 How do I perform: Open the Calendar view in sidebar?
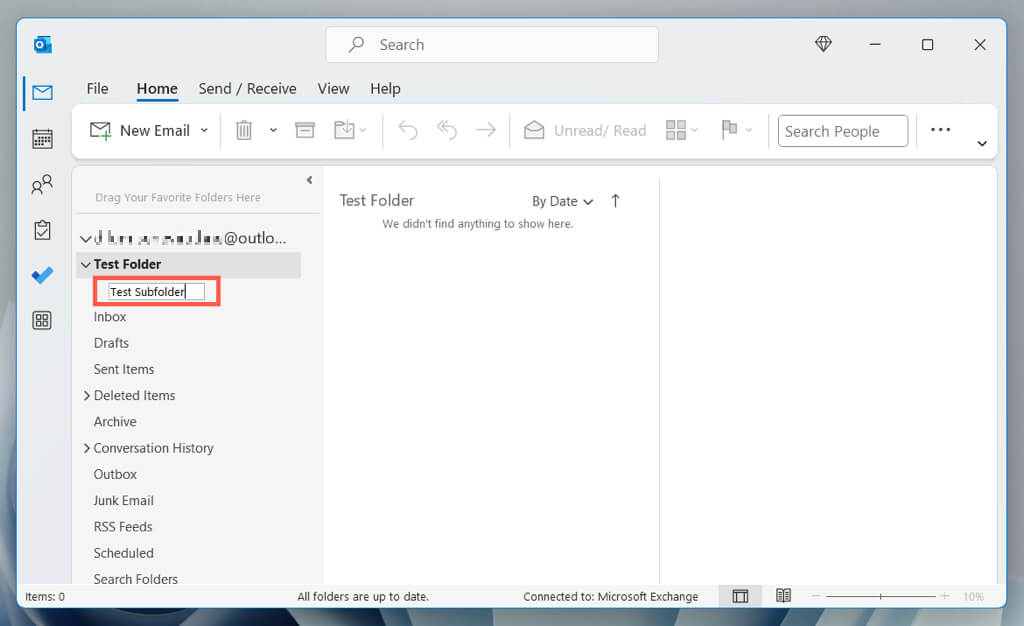click(x=42, y=138)
